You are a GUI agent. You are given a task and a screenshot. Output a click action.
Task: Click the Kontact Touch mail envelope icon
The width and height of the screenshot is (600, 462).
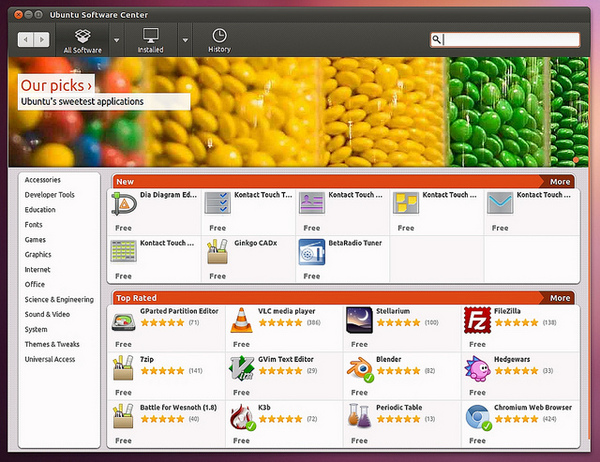500,203
